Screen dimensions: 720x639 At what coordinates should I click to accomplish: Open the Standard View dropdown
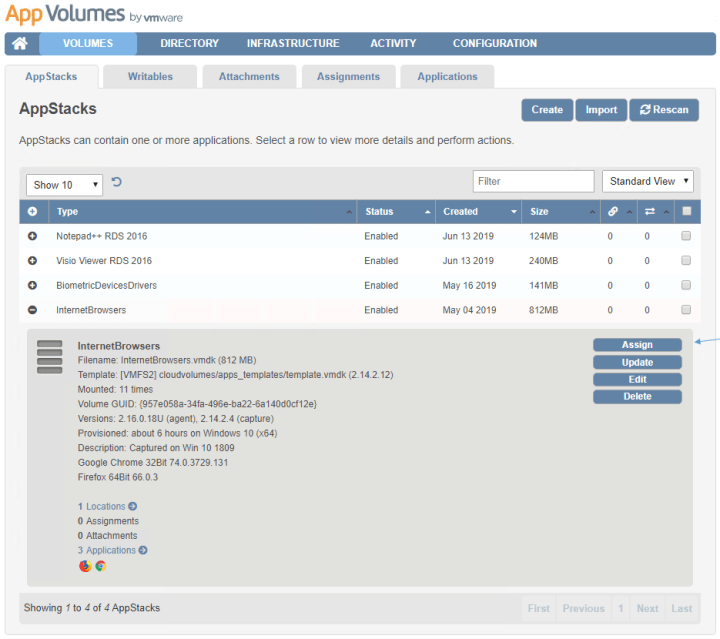[x=647, y=181]
